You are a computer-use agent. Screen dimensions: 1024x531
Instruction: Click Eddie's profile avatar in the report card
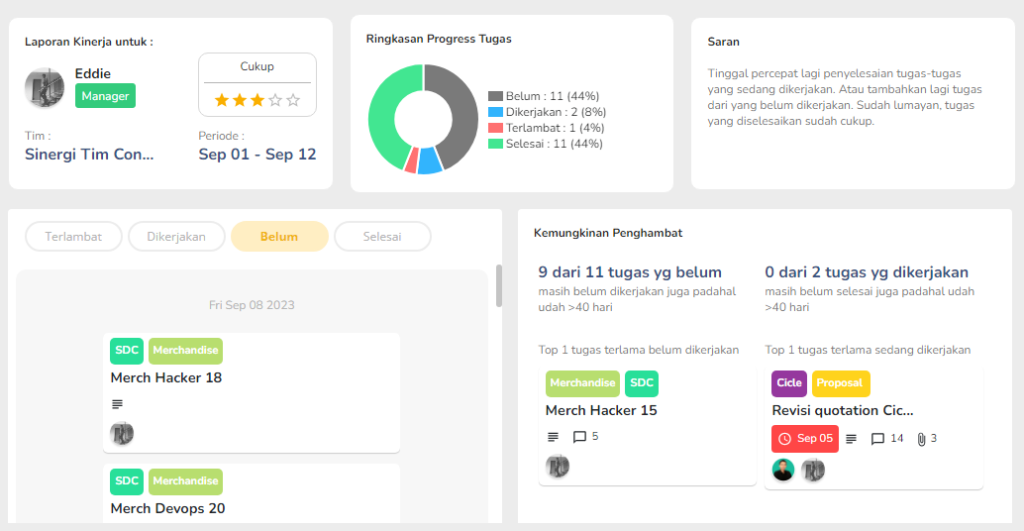[45, 88]
